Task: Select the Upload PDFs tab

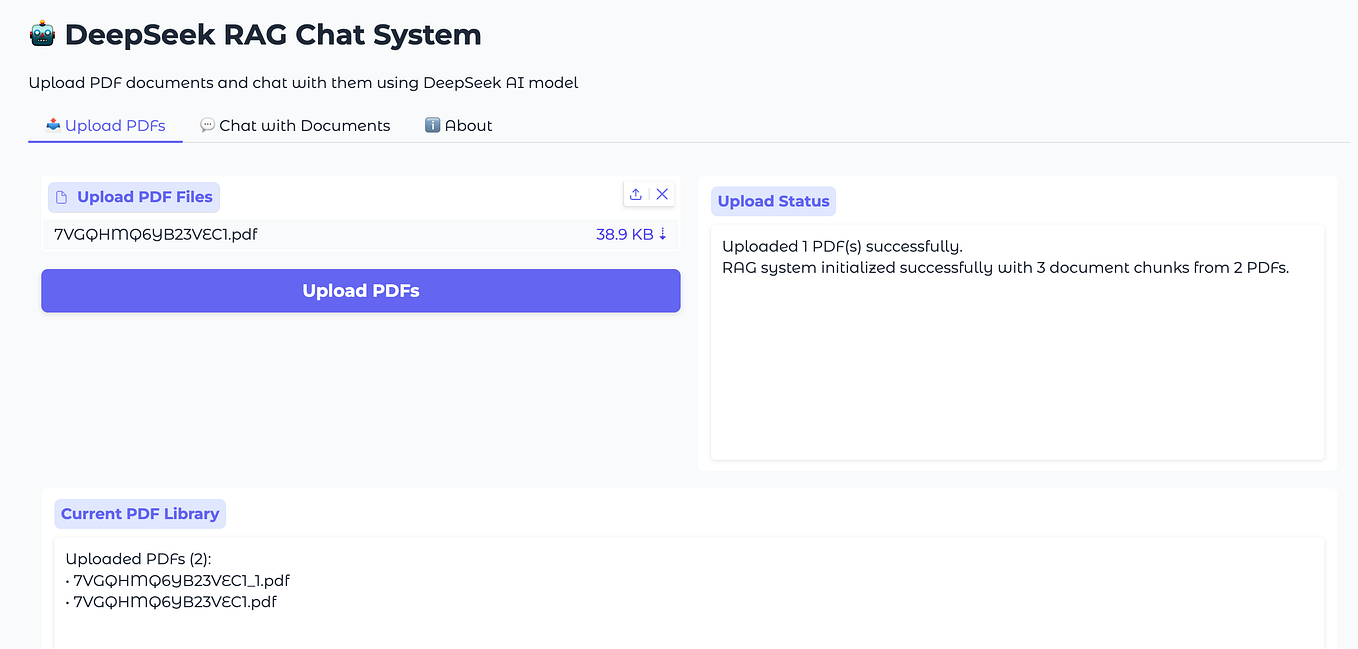Action: 113,125
